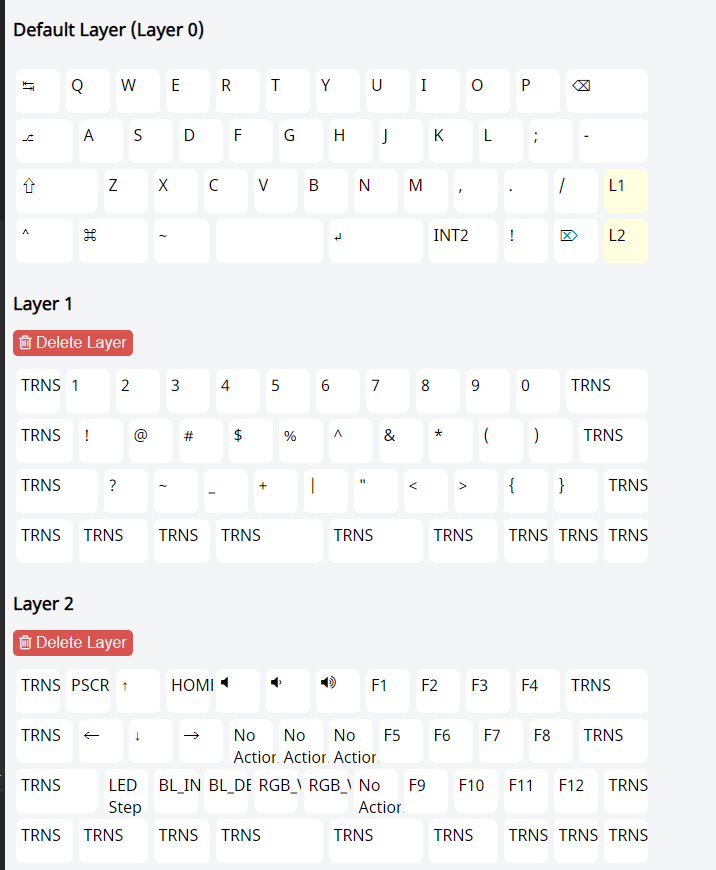716x870 pixels.
Task: Click the volume down key on Layer 2
Action: click(x=288, y=691)
